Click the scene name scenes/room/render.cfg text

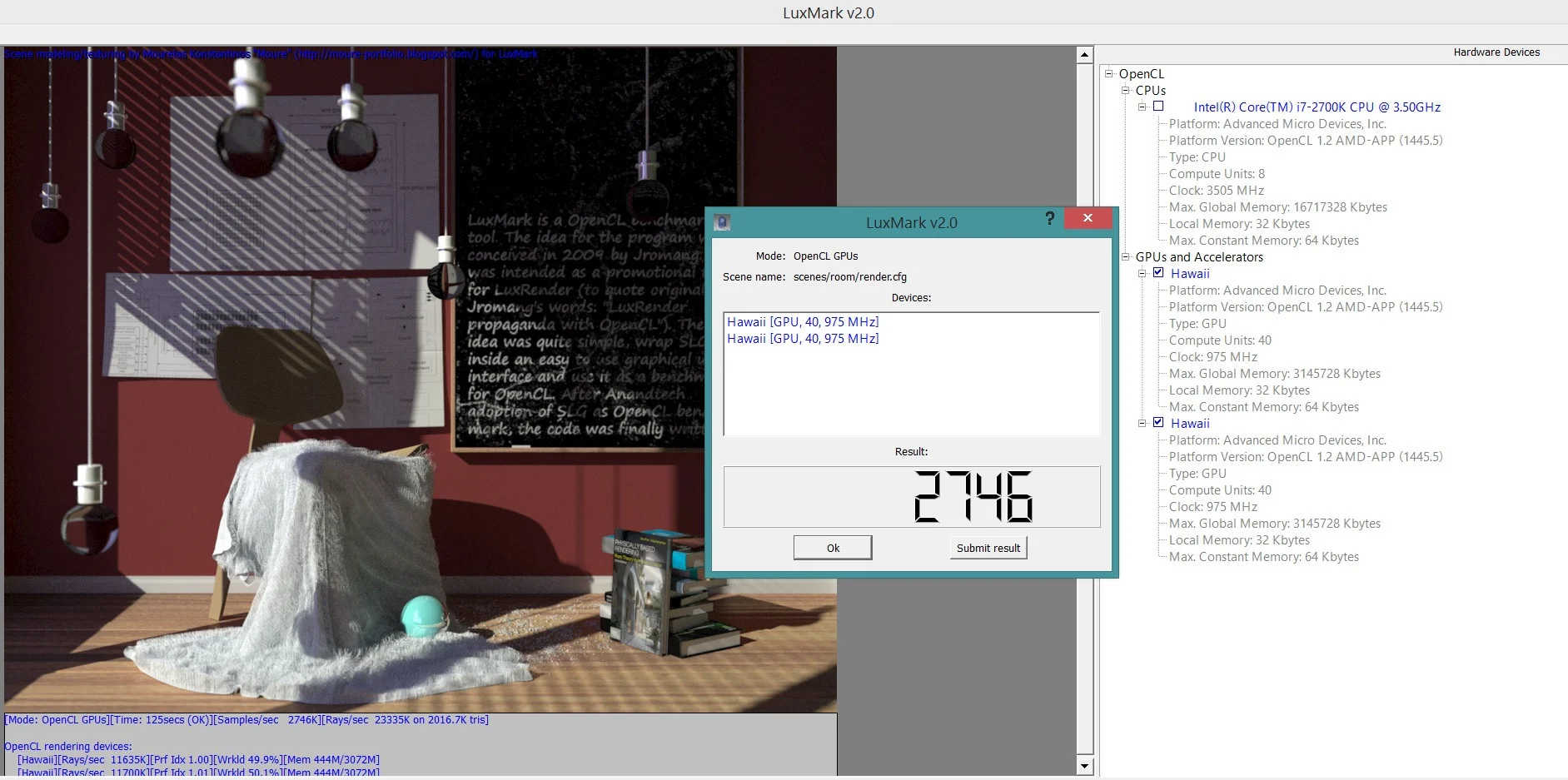[x=850, y=277]
